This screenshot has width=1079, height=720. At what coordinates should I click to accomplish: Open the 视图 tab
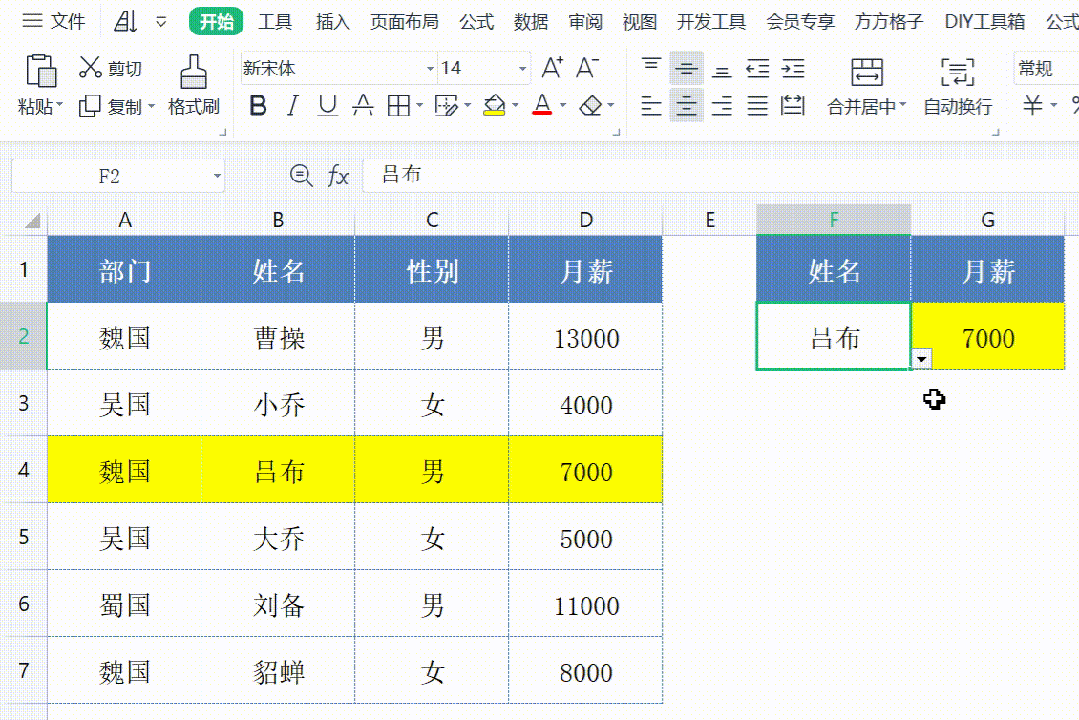[x=639, y=22]
